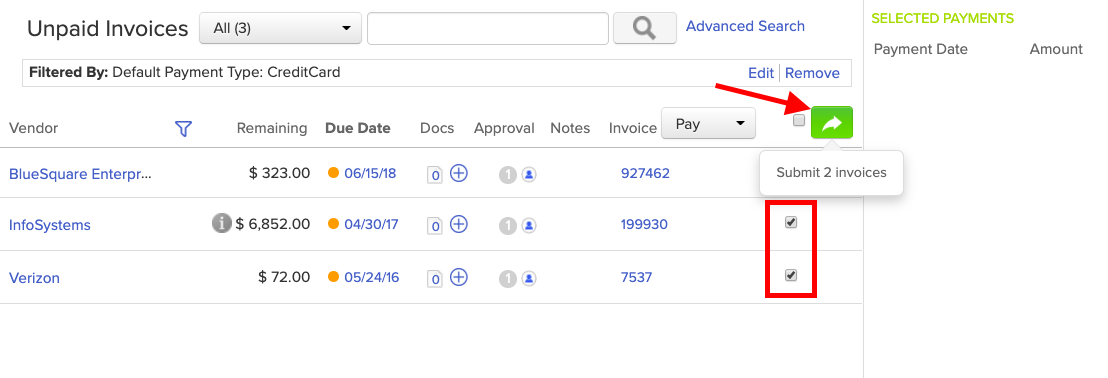Click the Notes column header

coord(570,129)
